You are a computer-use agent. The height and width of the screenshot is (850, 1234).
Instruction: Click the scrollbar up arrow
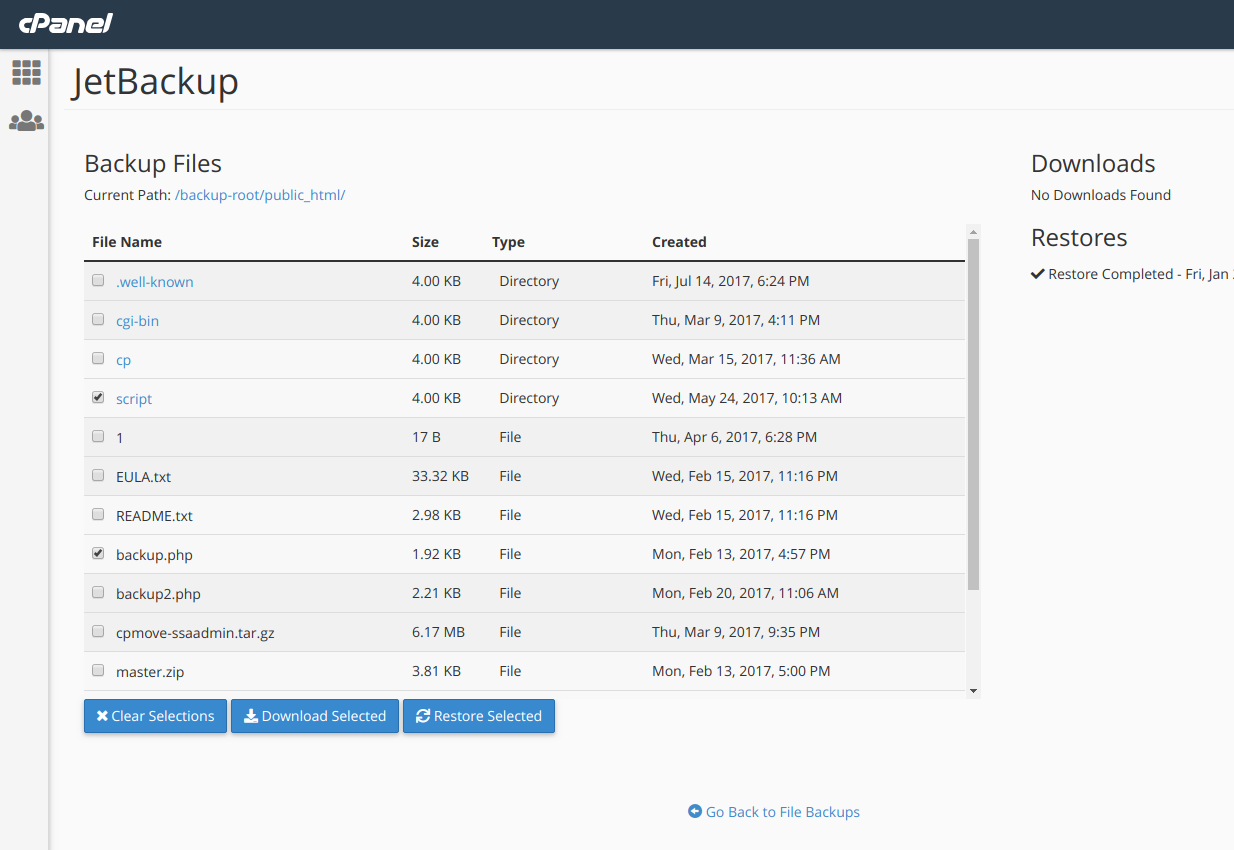click(973, 231)
